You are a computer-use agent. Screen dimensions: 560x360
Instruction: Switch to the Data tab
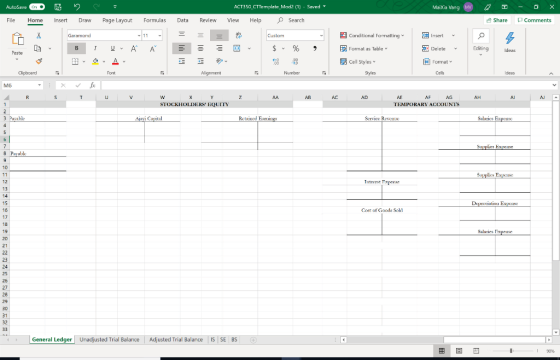182,20
